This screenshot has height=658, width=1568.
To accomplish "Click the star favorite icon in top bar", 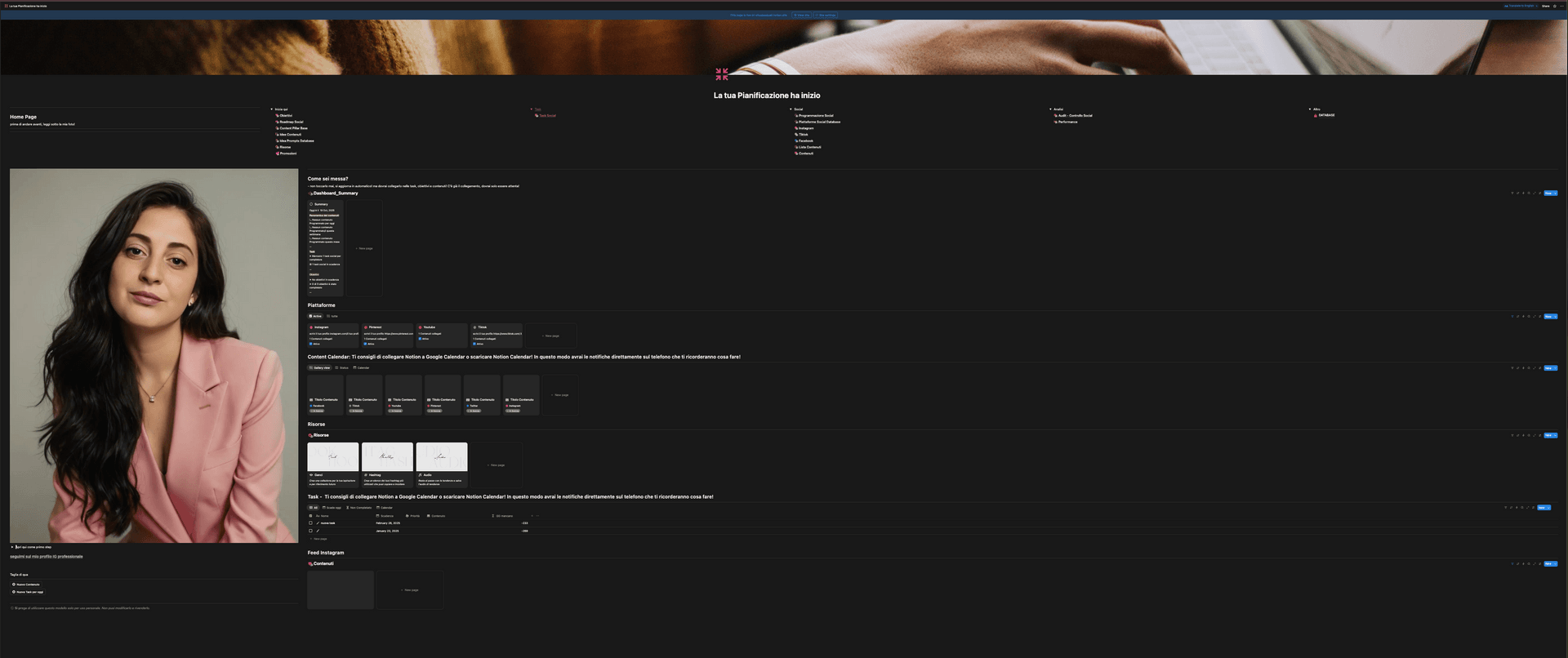I will 1554,6.
